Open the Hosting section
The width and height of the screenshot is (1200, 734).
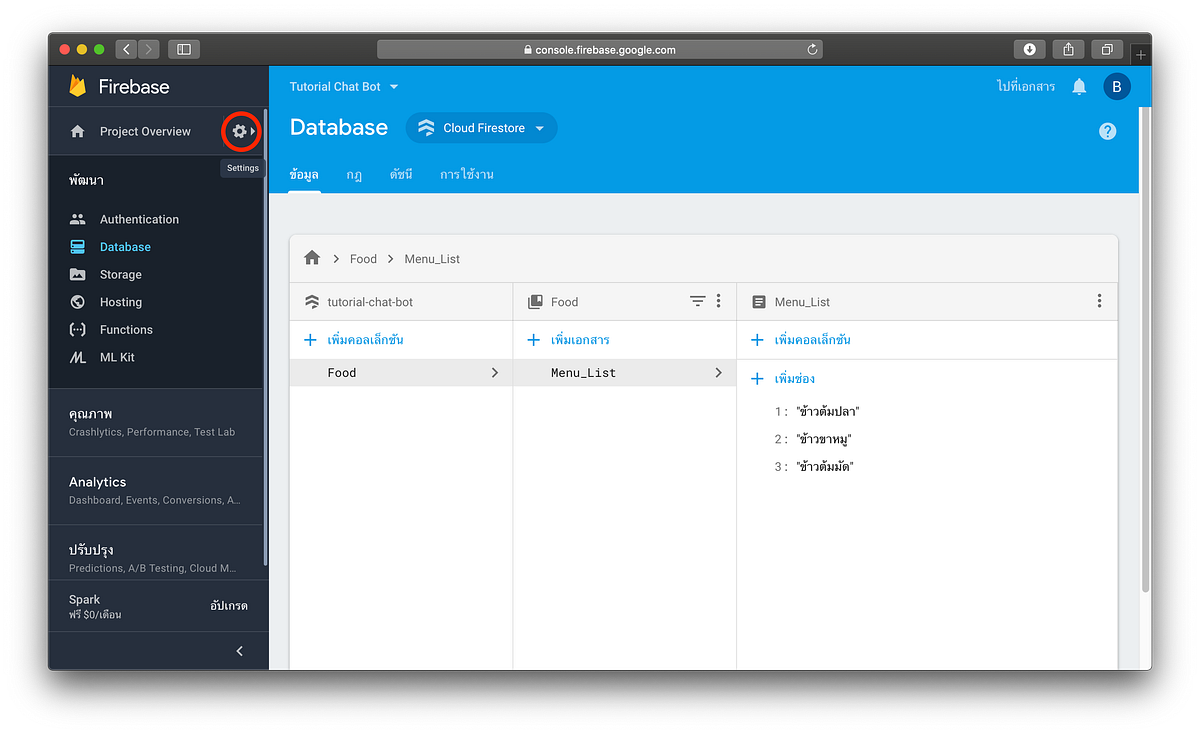point(119,301)
